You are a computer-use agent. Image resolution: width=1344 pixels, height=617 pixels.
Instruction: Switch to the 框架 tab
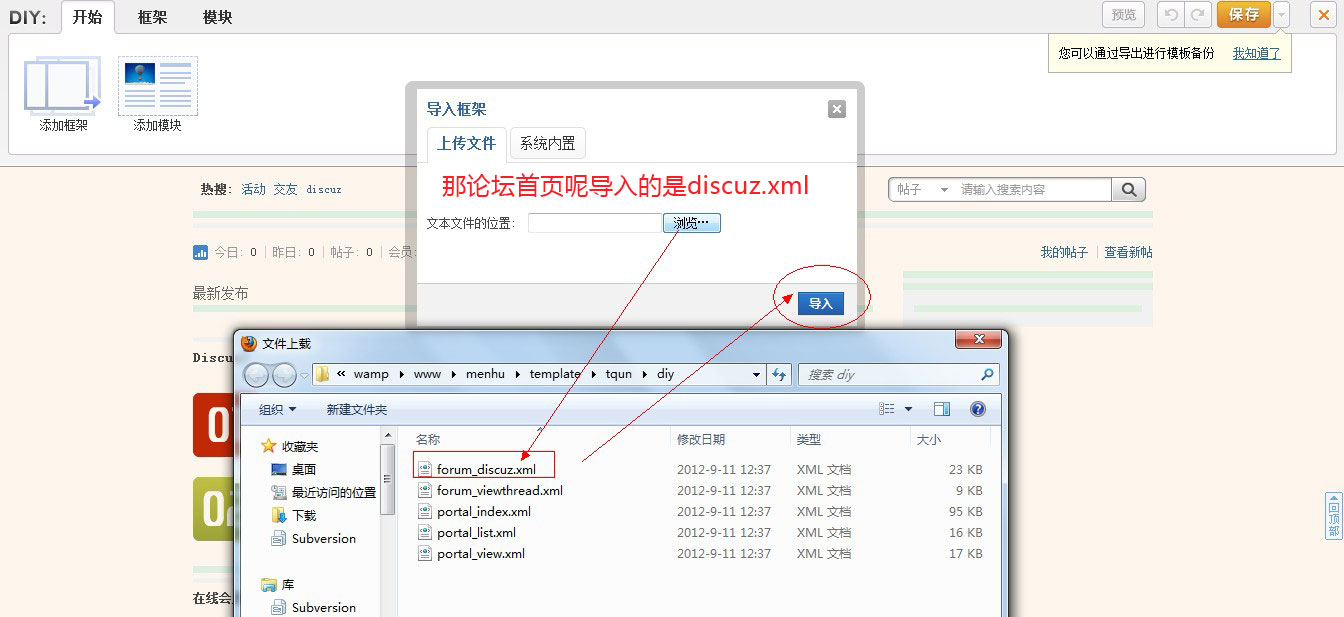pos(152,17)
